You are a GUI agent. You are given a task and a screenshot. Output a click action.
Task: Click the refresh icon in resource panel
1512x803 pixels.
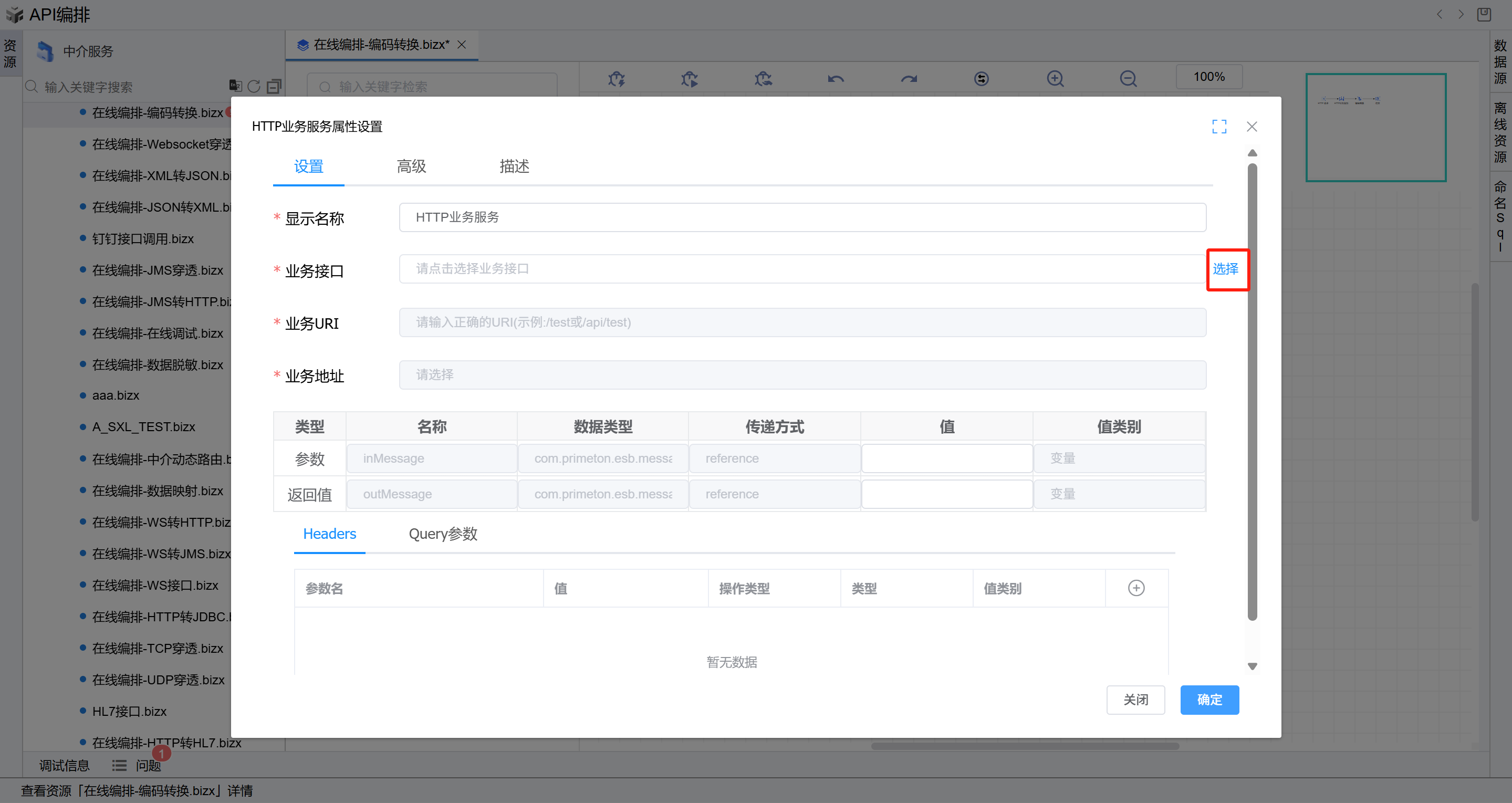(x=254, y=86)
